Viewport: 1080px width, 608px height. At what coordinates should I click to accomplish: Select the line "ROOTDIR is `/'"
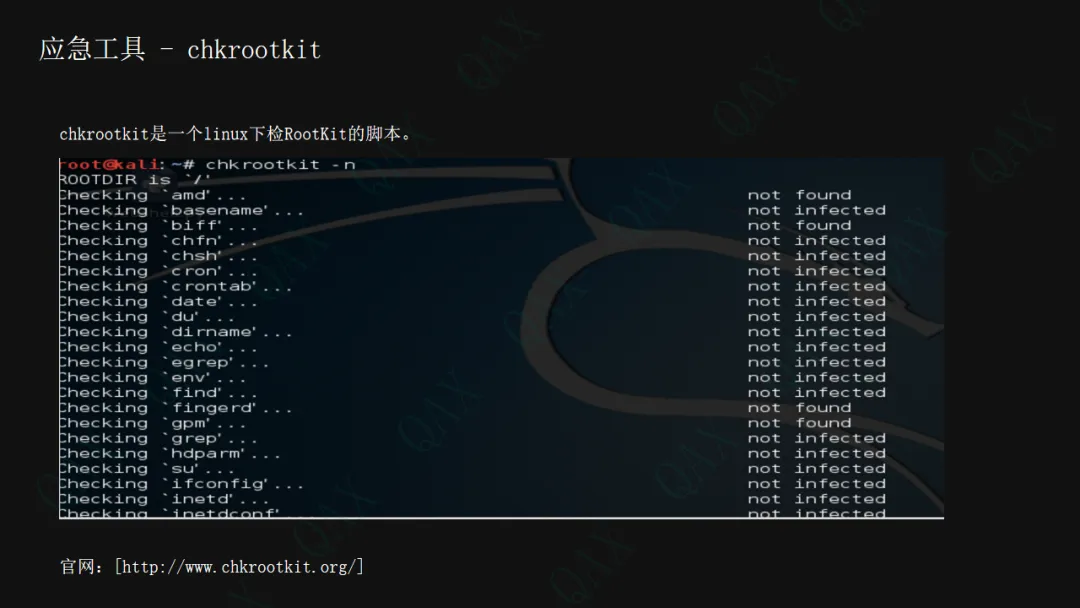[135, 180]
